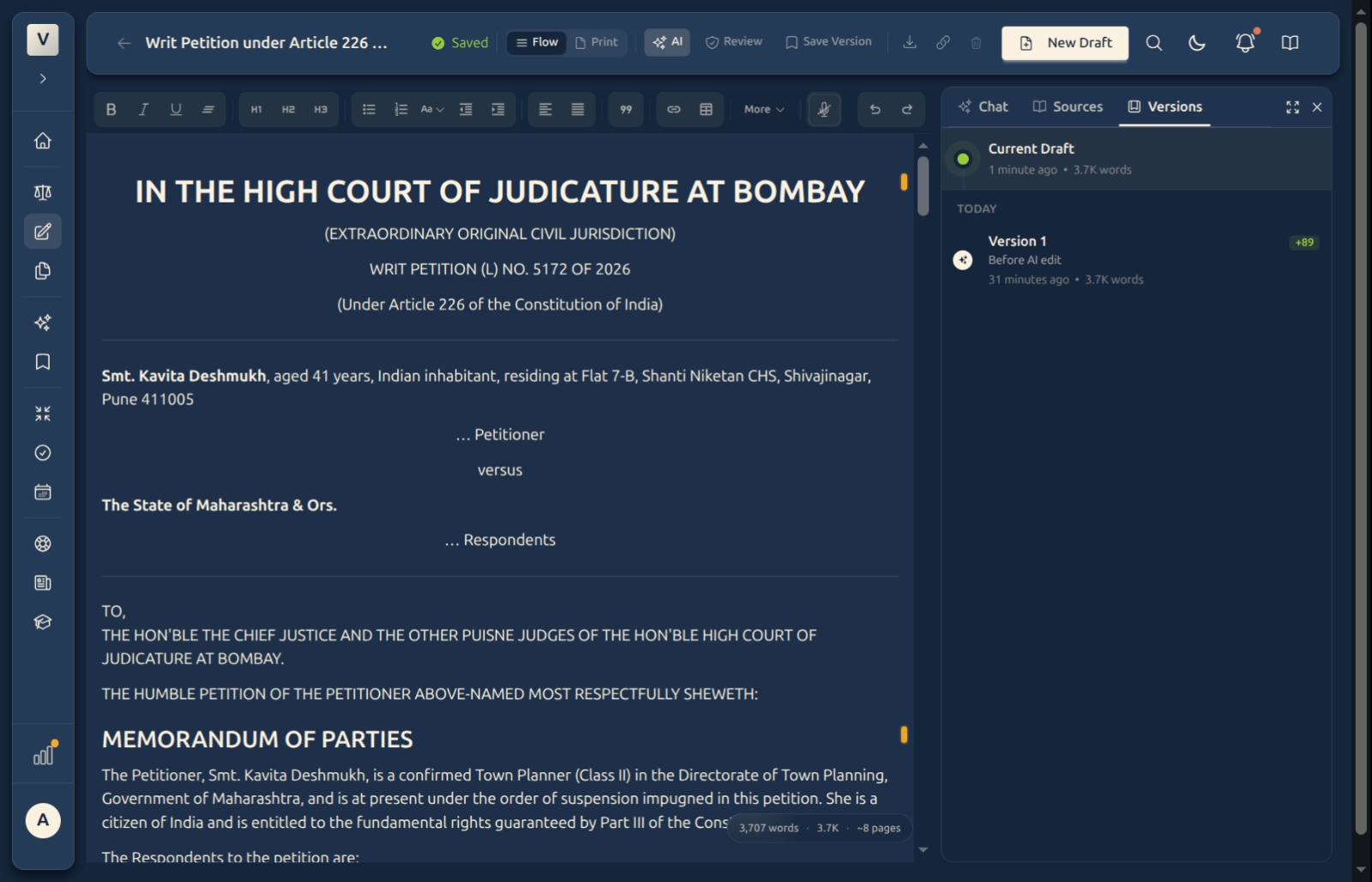
Task: Open the bookmark sidebar icon
Action: tap(43, 362)
